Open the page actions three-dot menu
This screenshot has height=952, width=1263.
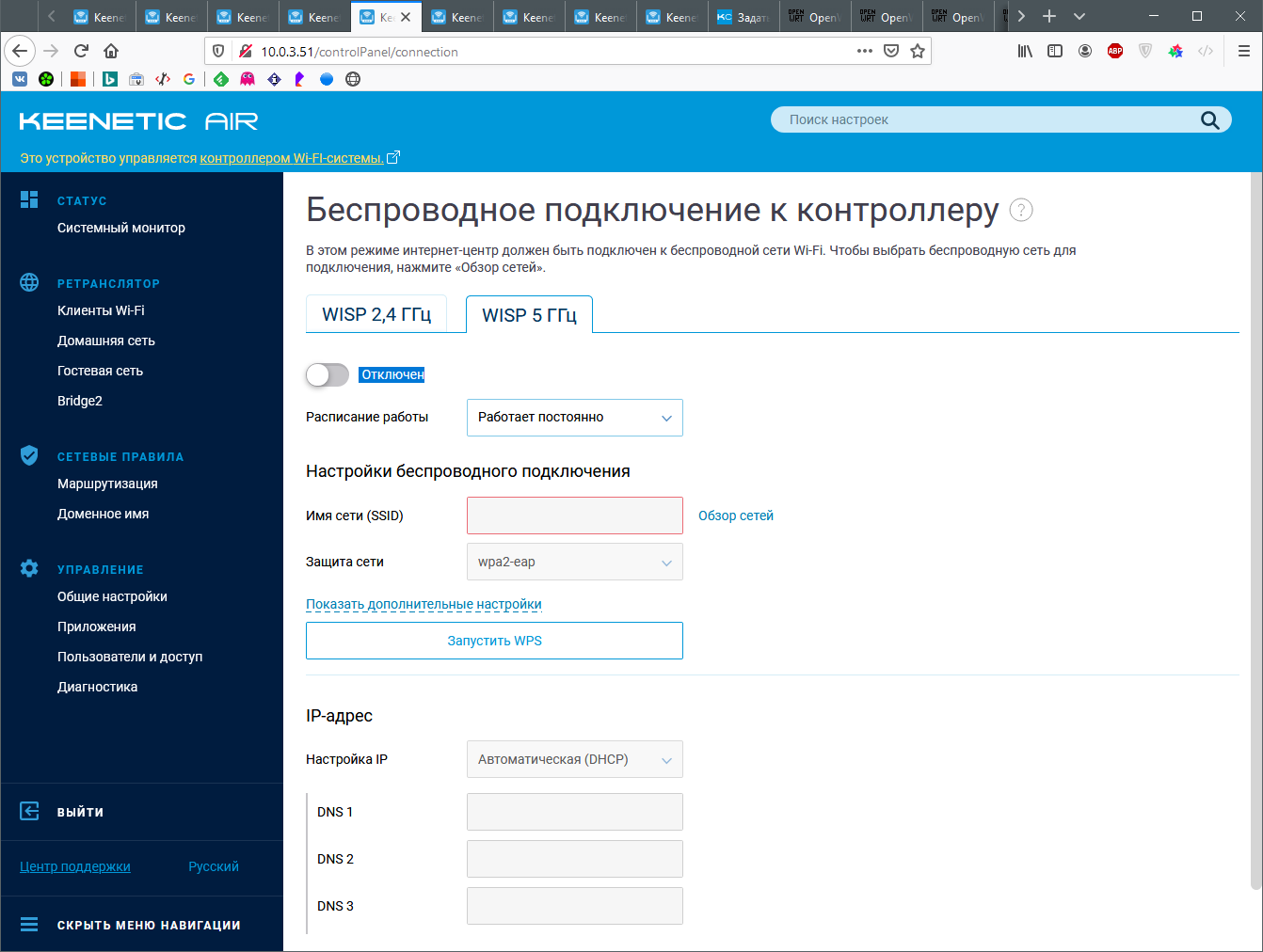pos(865,51)
